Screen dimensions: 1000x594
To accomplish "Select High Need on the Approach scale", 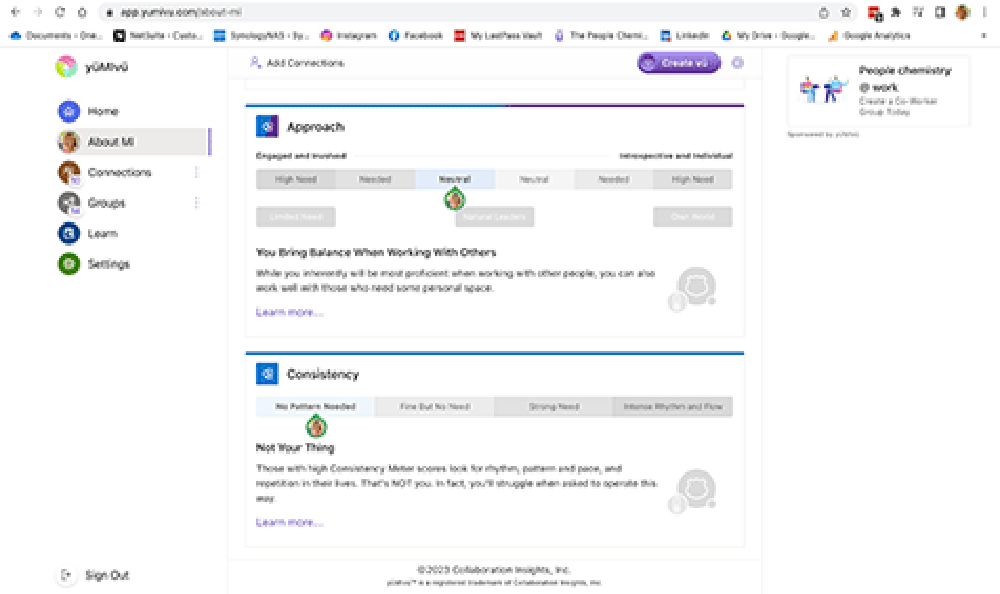I will (x=296, y=179).
